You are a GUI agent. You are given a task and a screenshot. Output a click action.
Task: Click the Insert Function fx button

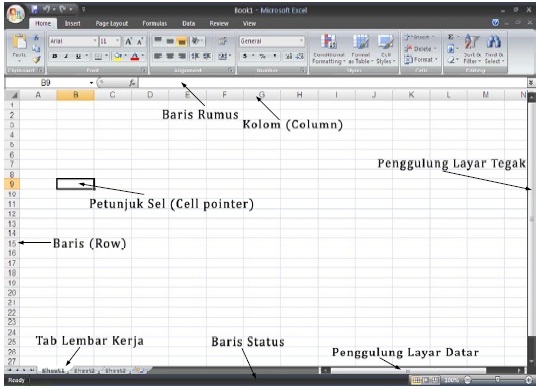pyautogui.click(x=132, y=83)
